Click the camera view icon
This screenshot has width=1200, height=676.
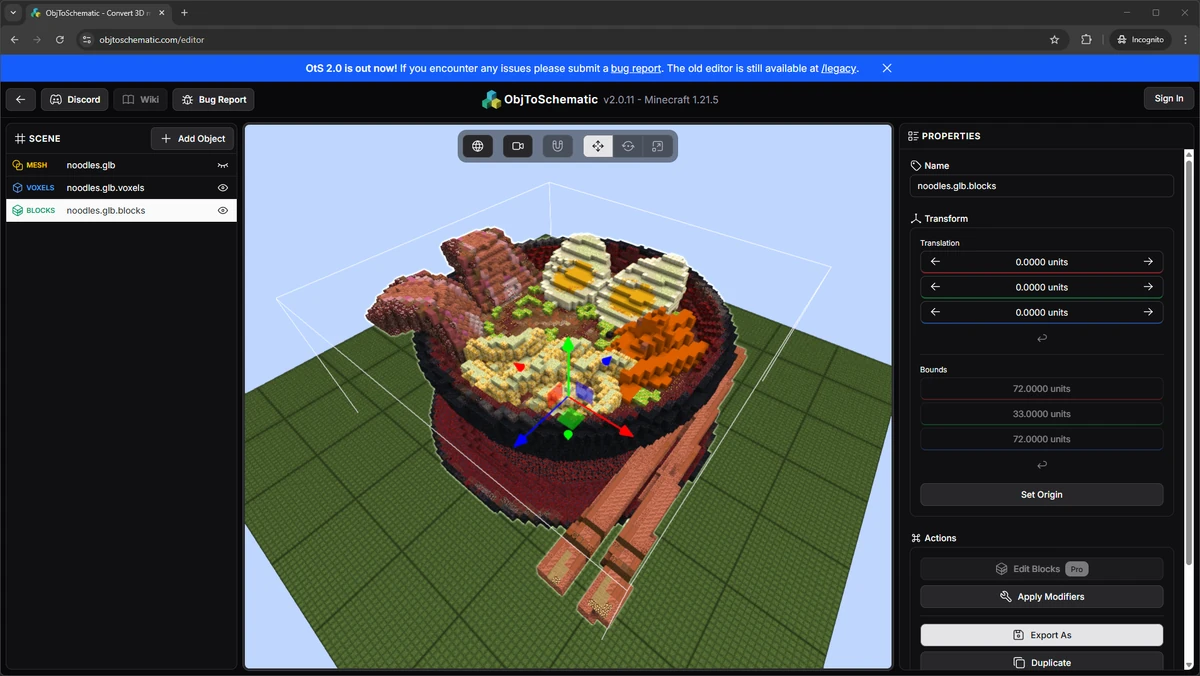518,146
